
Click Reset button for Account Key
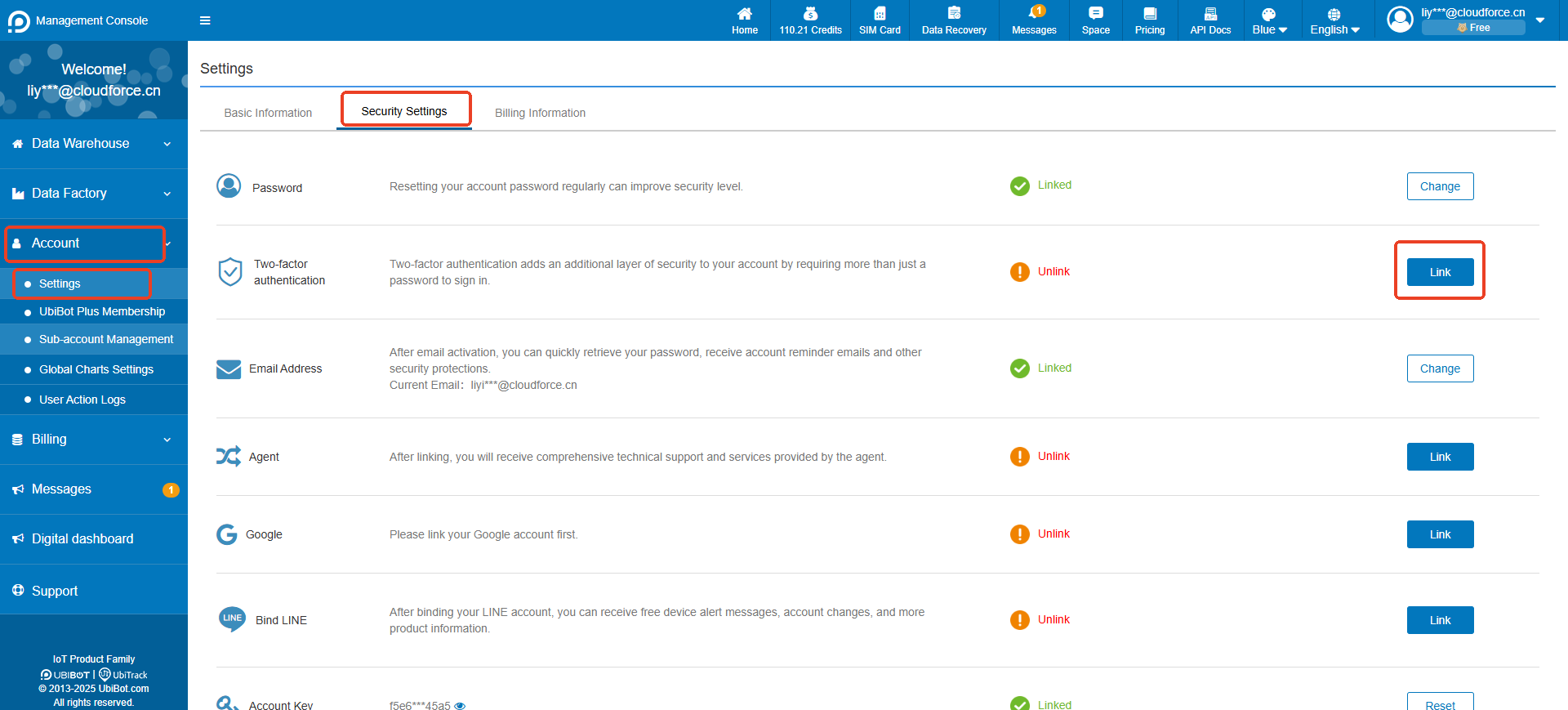(1440, 703)
